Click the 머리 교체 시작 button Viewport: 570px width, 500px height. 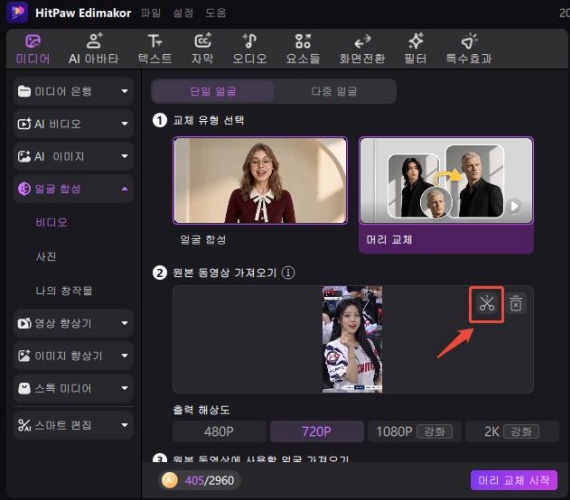pos(514,480)
